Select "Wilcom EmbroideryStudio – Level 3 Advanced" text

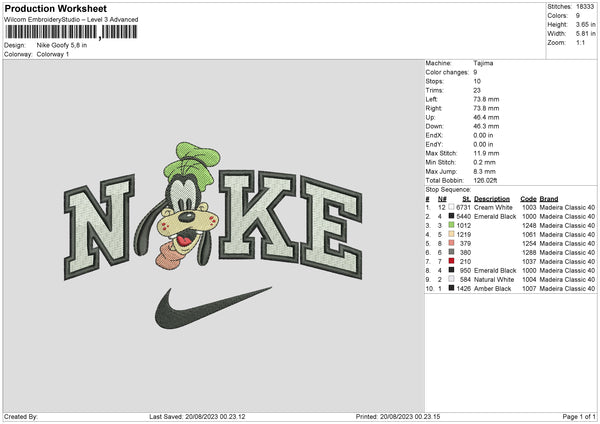point(71,20)
